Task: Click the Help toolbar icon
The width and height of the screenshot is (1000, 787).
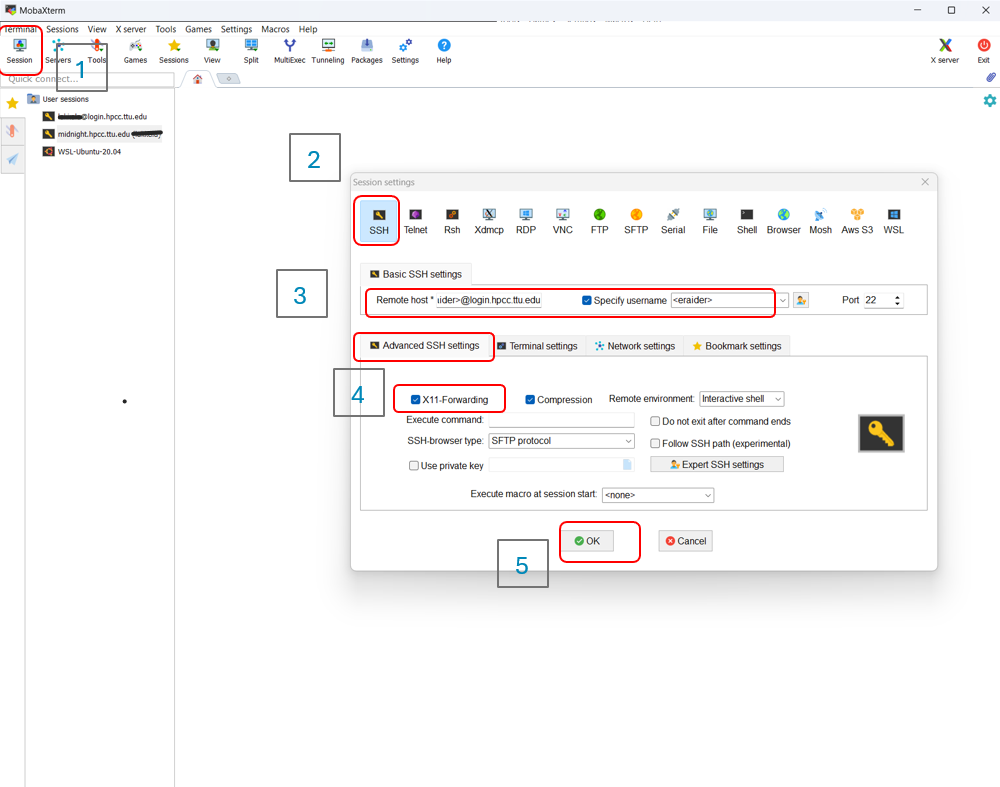Action: click(x=444, y=51)
